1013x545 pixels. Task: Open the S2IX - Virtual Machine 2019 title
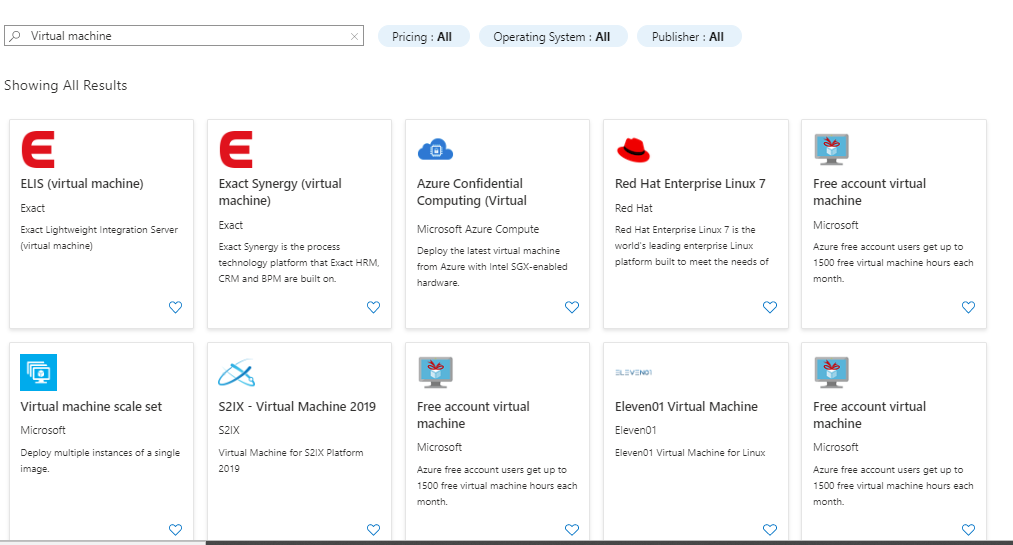tap(297, 407)
